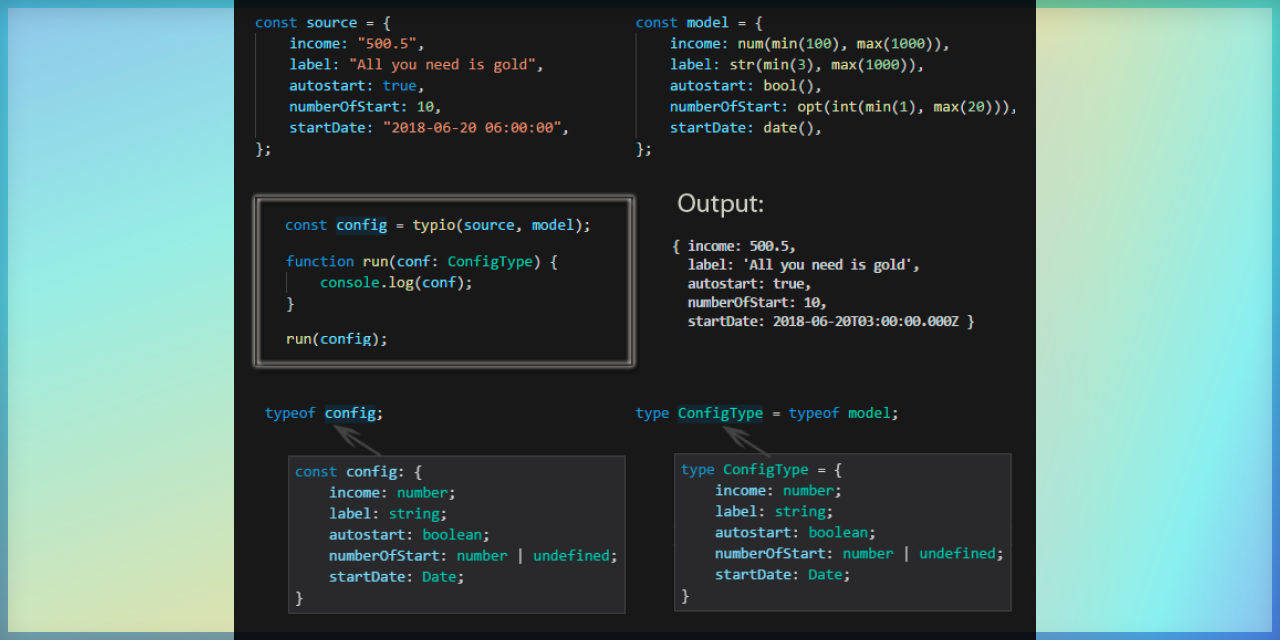The width and height of the screenshot is (1280, 640).
Task: Click console.log(conf) statement
Action: tap(396, 283)
